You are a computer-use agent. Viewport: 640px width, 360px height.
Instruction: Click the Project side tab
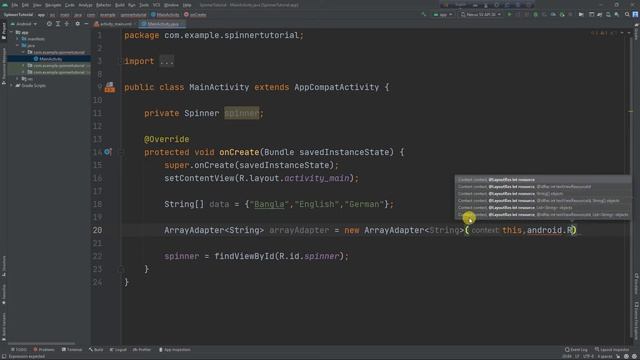point(4,32)
